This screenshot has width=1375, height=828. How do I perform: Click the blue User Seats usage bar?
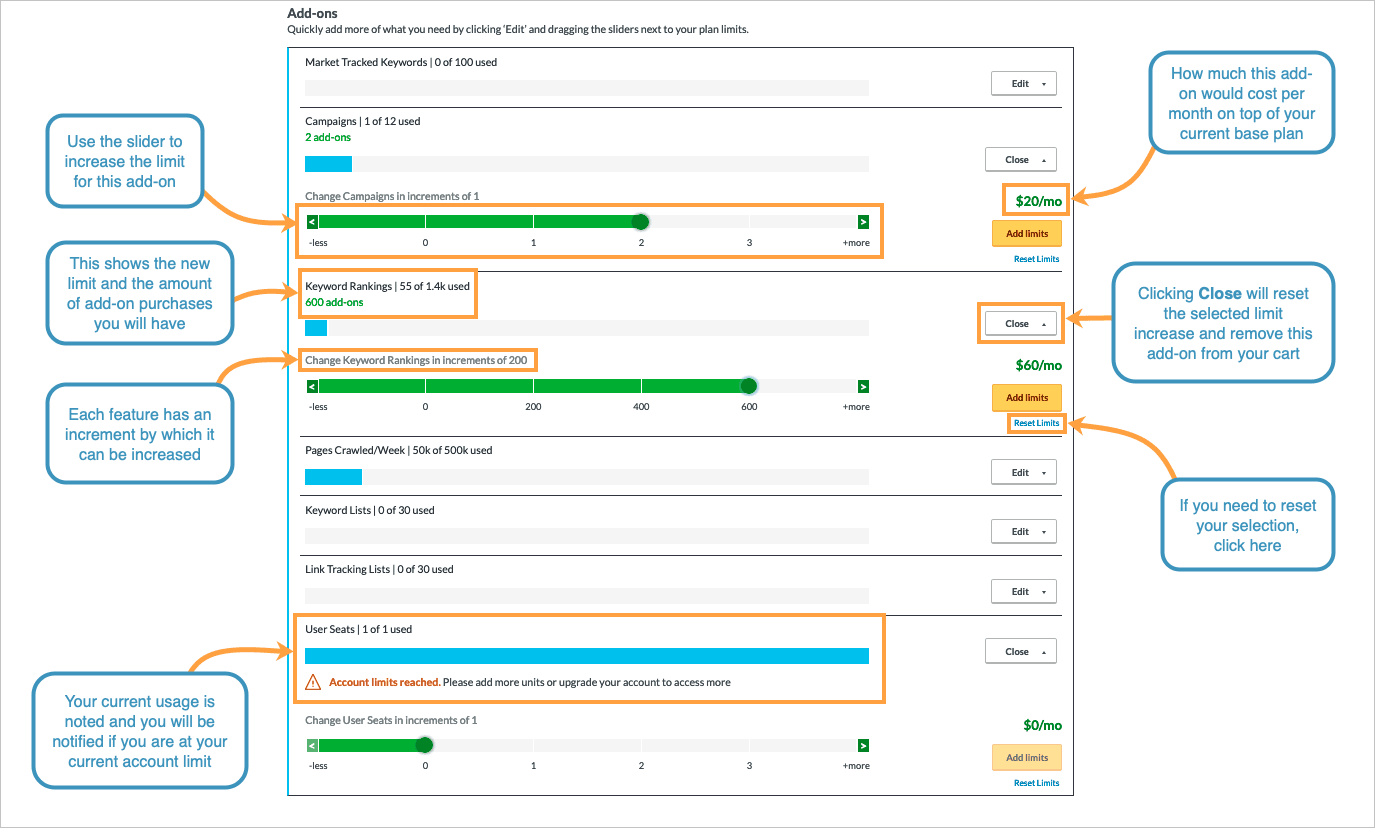(x=587, y=654)
